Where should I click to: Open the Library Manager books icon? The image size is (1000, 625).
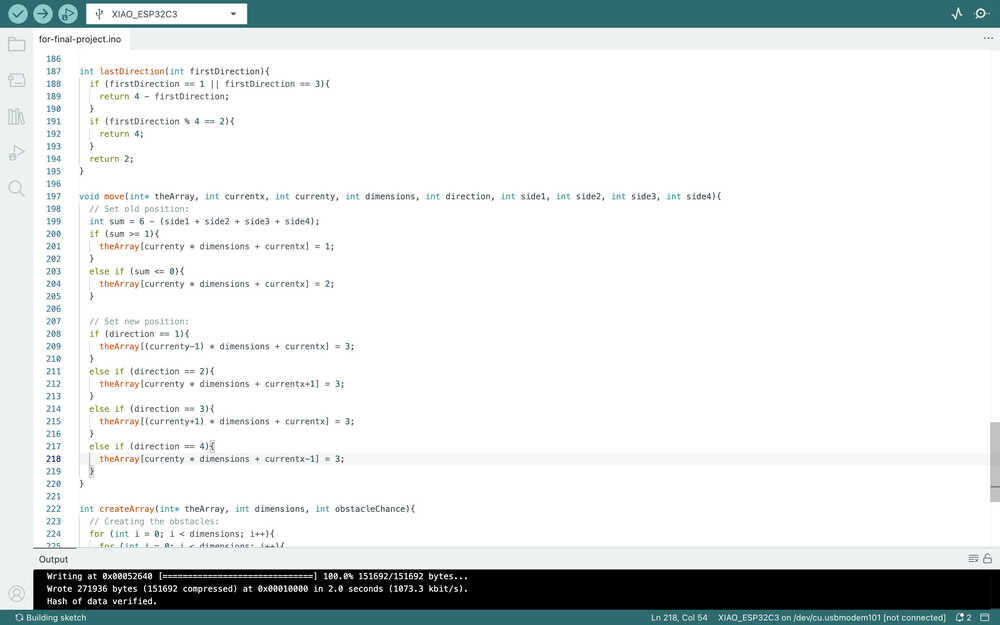point(17,116)
